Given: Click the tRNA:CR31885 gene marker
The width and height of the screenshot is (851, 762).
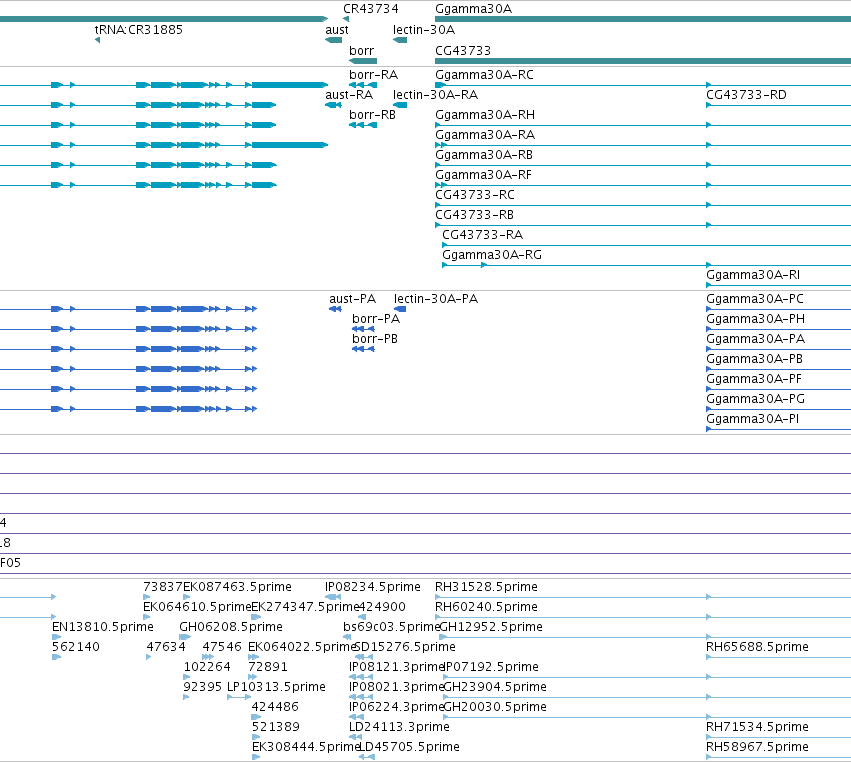Looking at the screenshot, I should [x=97, y=40].
